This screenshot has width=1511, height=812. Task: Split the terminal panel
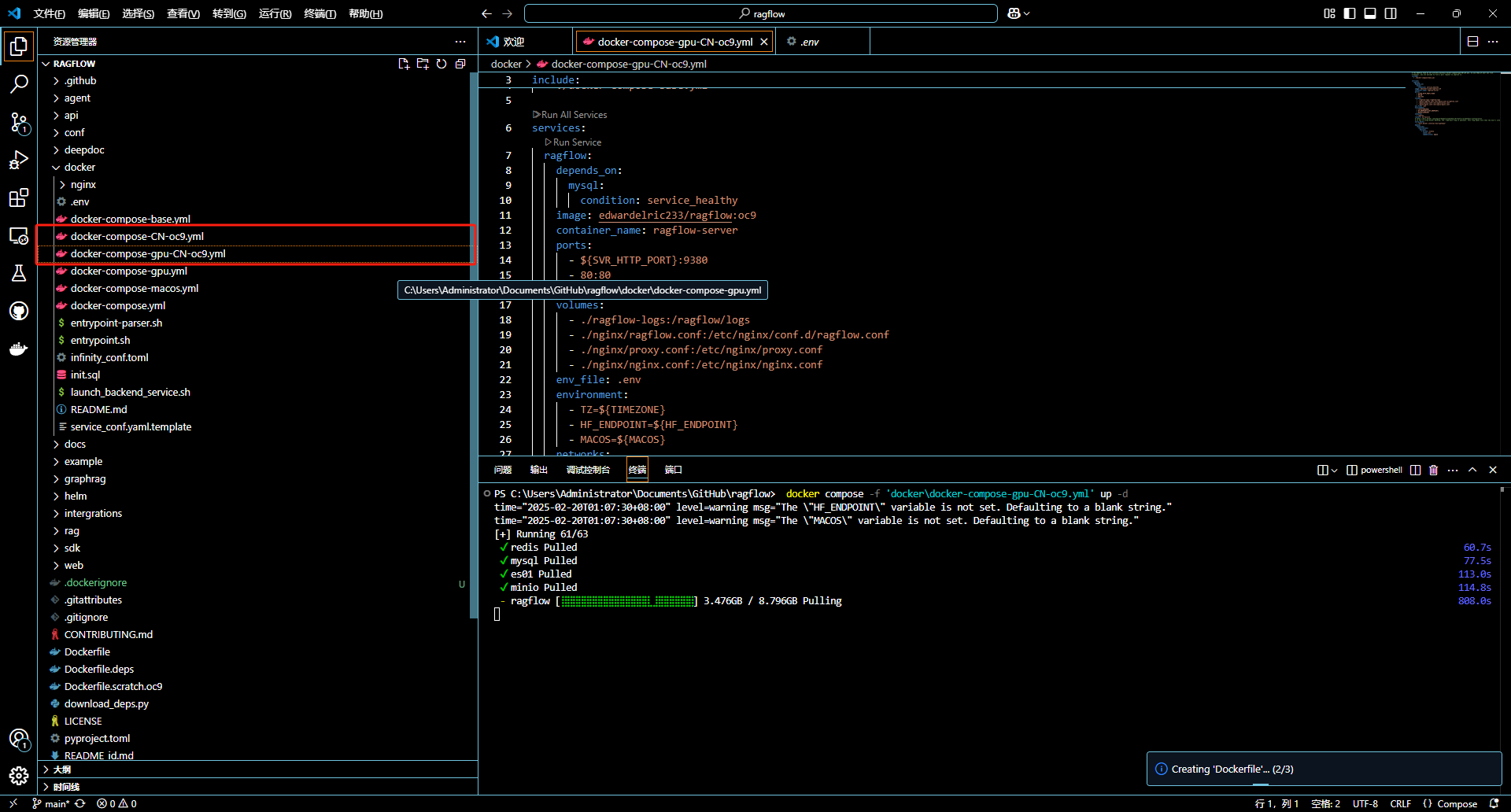click(1415, 470)
